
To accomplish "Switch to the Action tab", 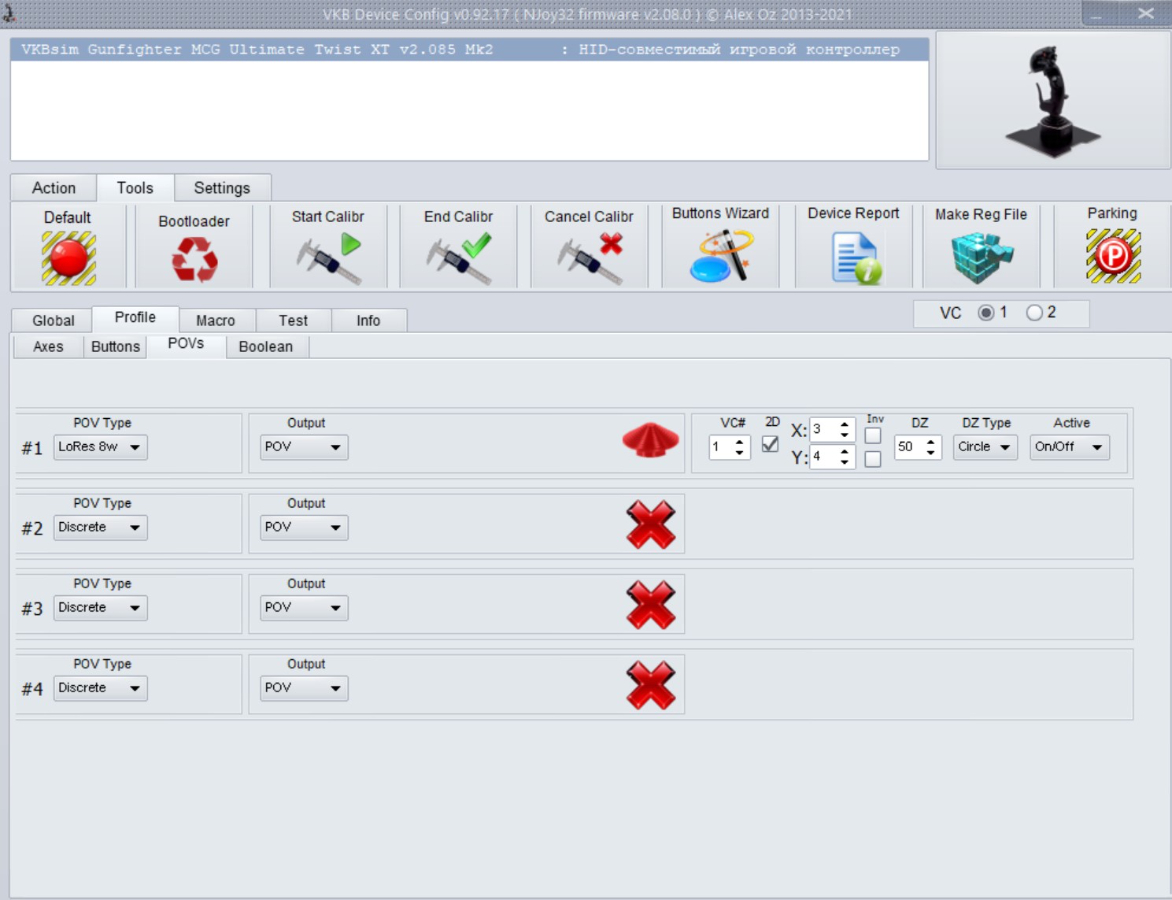I will click(x=54, y=188).
